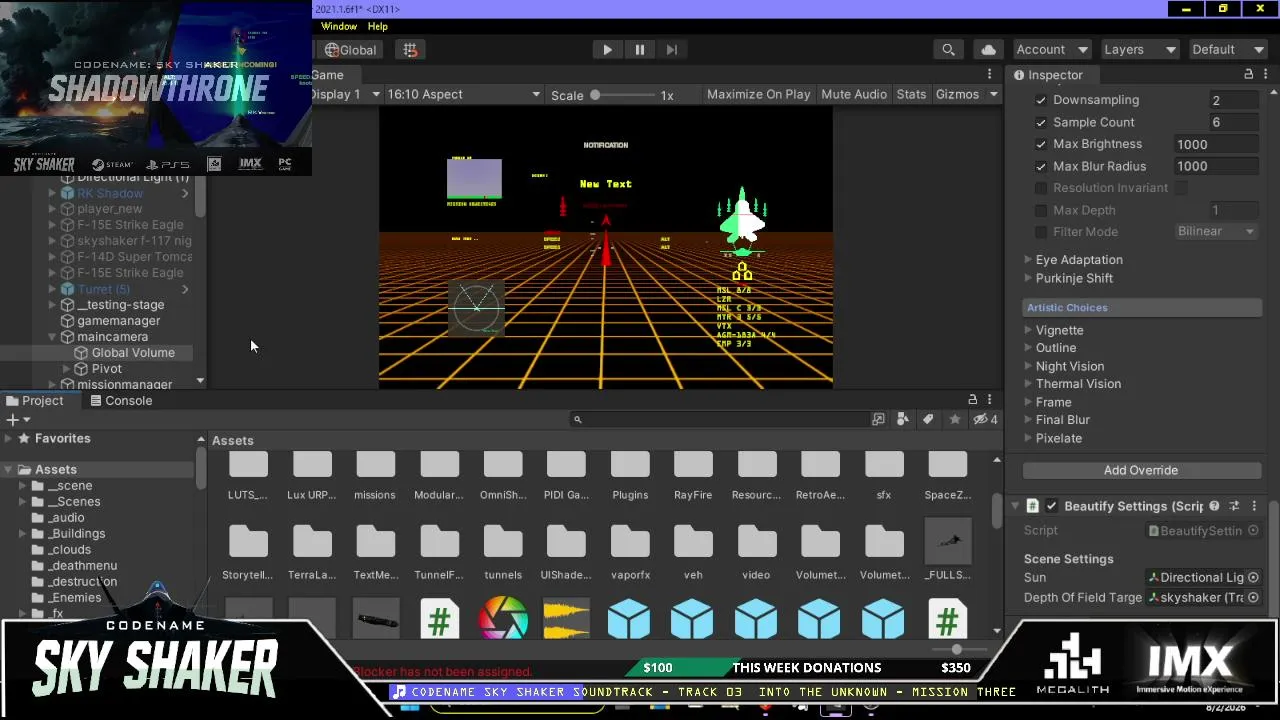Toggle the Max Brightness checkbox
Screen dimensions: 1280x720
[x=1041, y=144]
